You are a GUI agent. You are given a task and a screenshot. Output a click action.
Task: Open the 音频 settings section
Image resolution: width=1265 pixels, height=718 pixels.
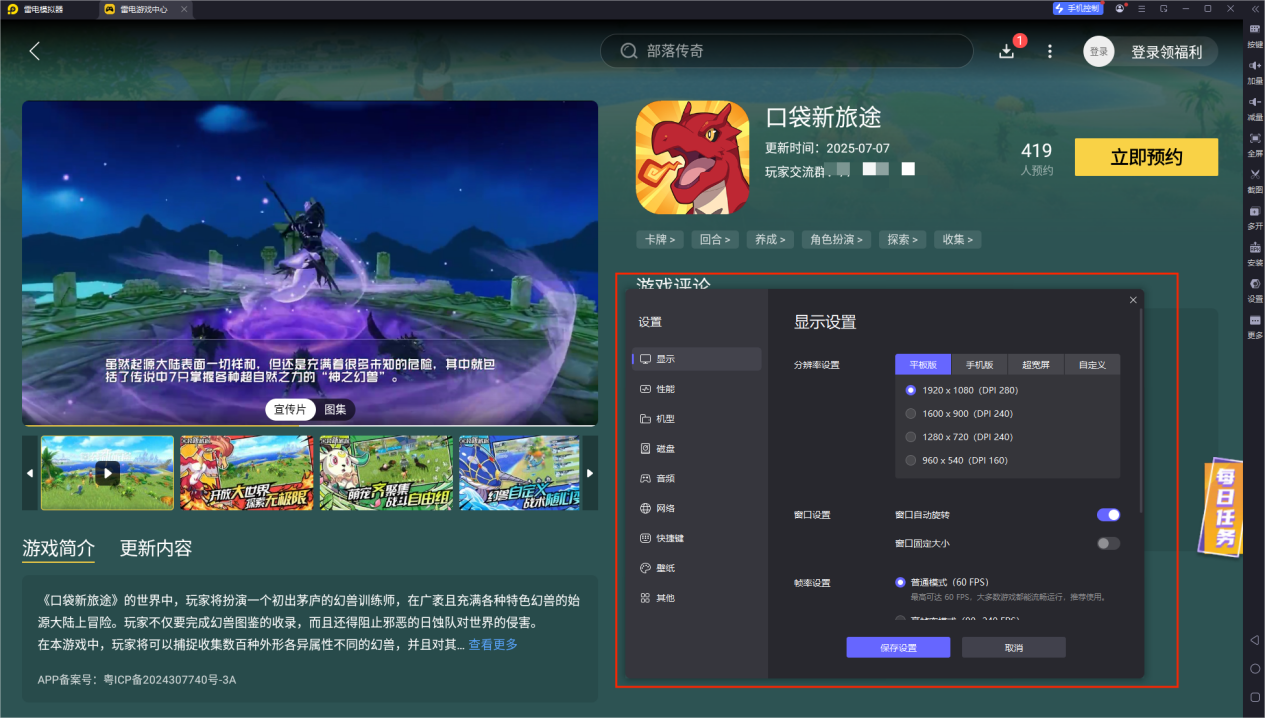(x=697, y=479)
